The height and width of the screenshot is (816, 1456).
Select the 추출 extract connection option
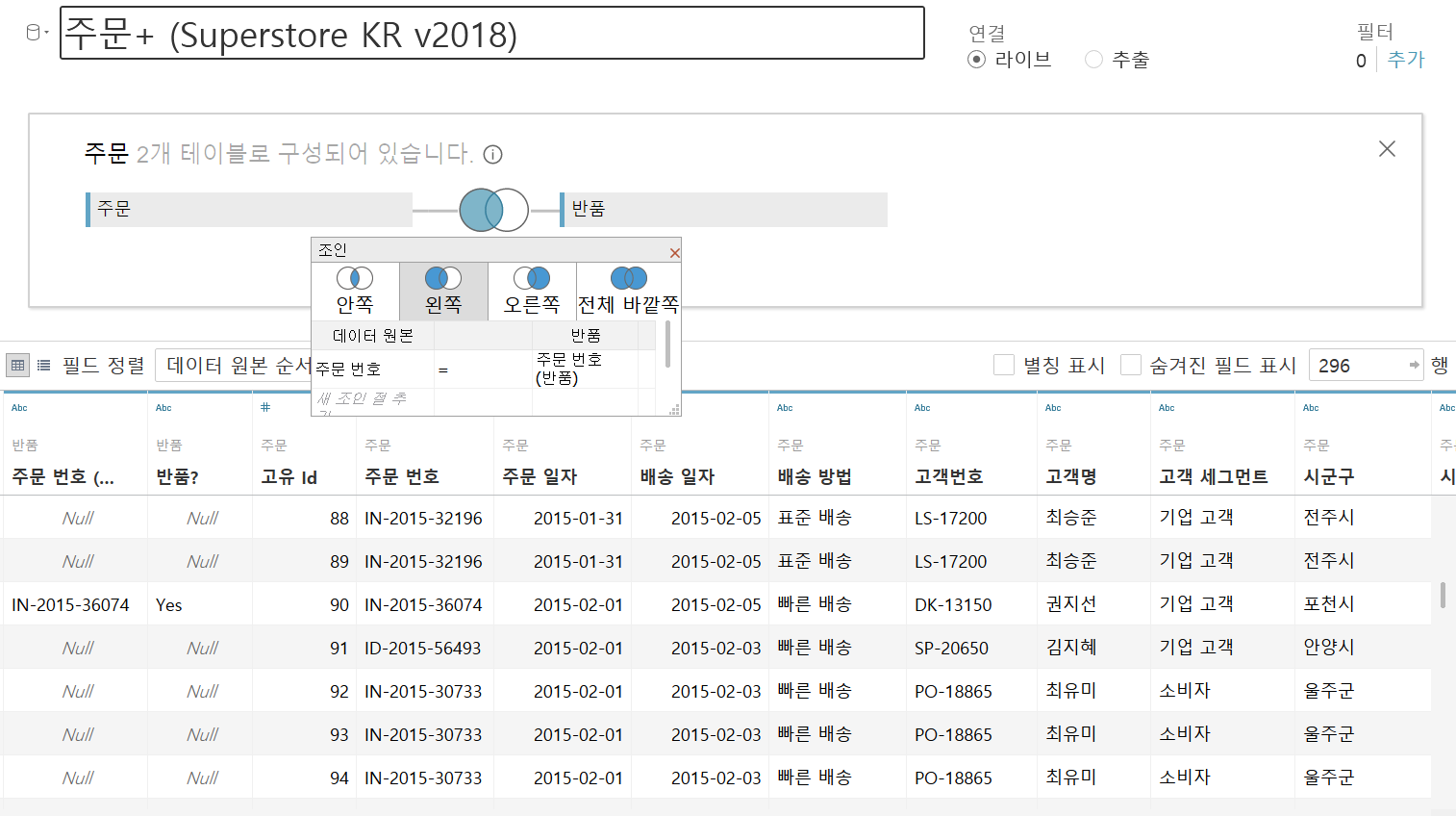tap(1093, 60)
